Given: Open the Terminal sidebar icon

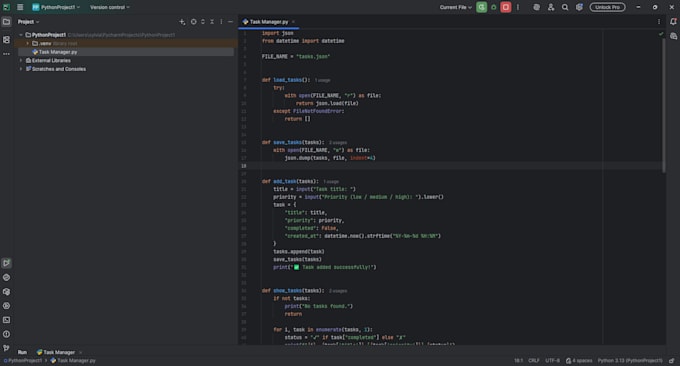Looking at the screenshot, I should [6, 320].
